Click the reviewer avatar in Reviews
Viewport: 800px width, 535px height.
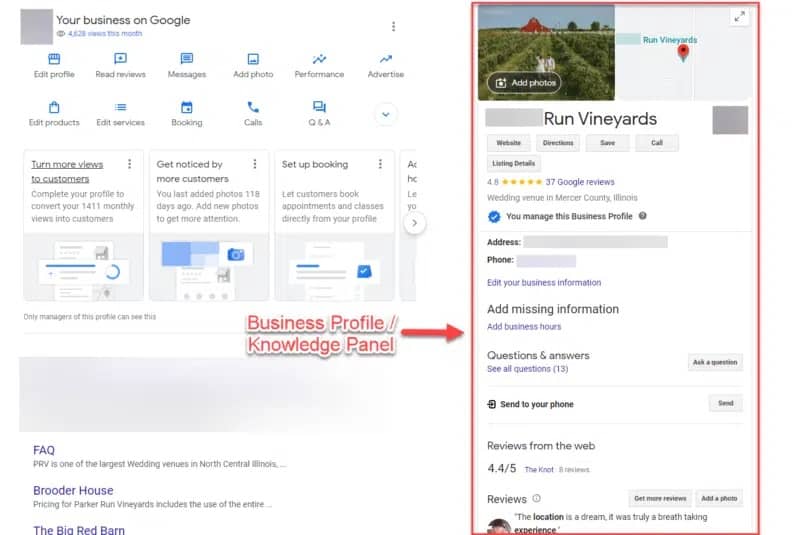pos(498,527)
